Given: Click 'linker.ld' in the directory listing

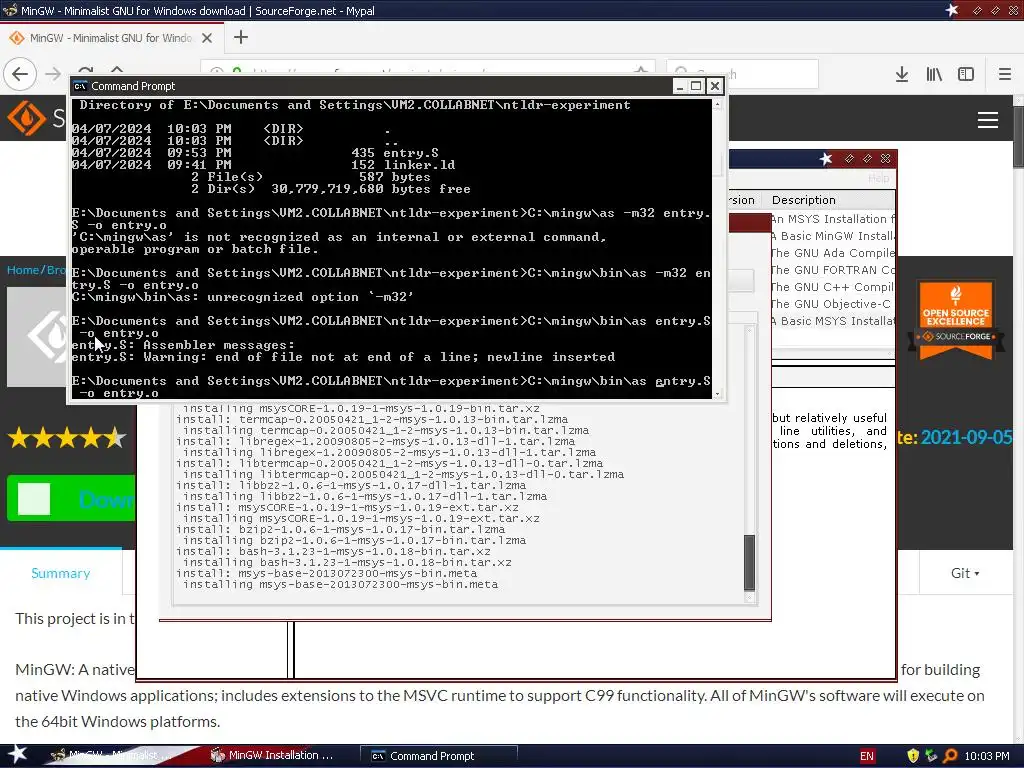Looking at the screenshot, I should [x=419, y=165].
